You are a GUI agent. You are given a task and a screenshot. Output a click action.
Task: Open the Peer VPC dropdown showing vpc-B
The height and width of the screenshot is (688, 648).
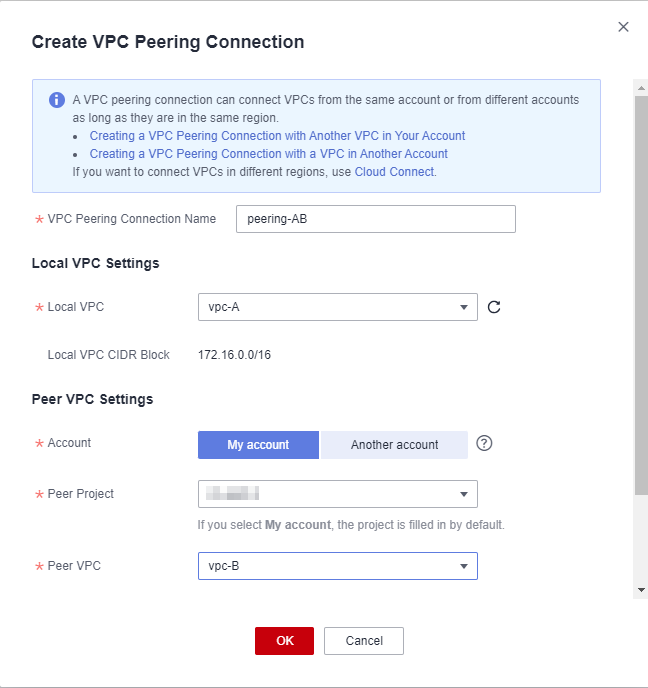click(x=337, y=567)
